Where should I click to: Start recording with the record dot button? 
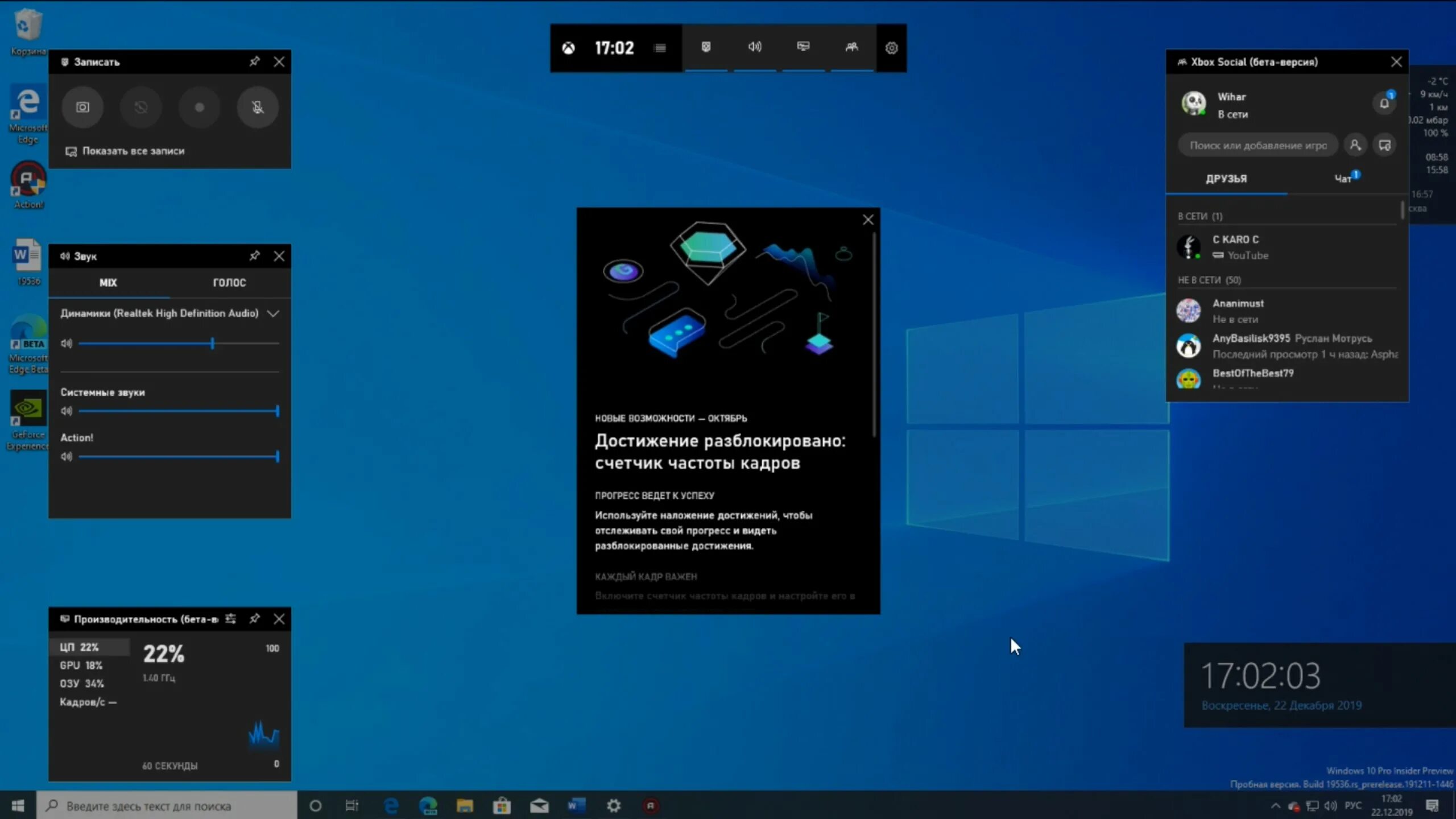point(199,107)
